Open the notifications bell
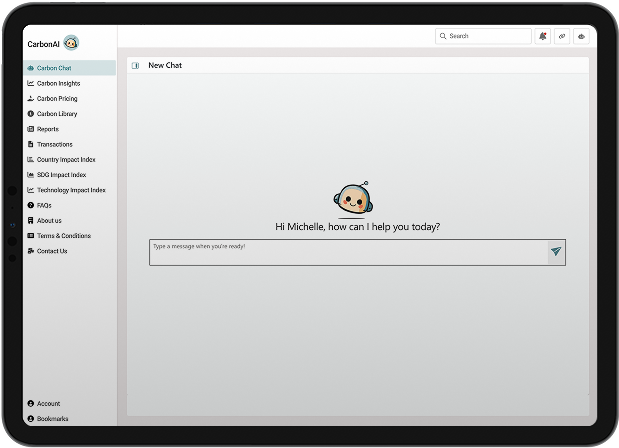 [x=543, y=36]
